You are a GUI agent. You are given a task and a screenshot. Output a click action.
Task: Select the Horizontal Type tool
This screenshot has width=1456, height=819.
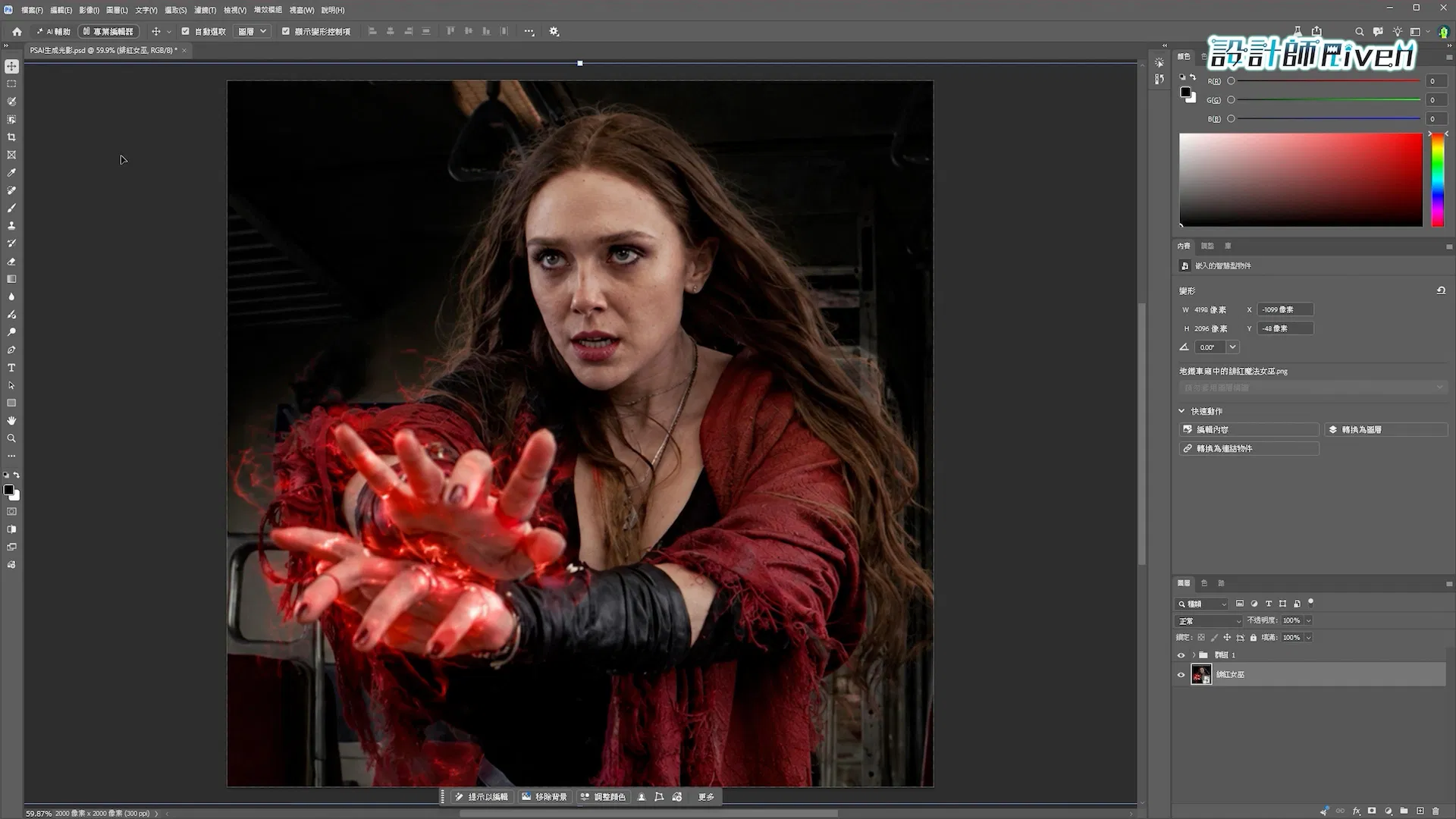tap(11, 368)
